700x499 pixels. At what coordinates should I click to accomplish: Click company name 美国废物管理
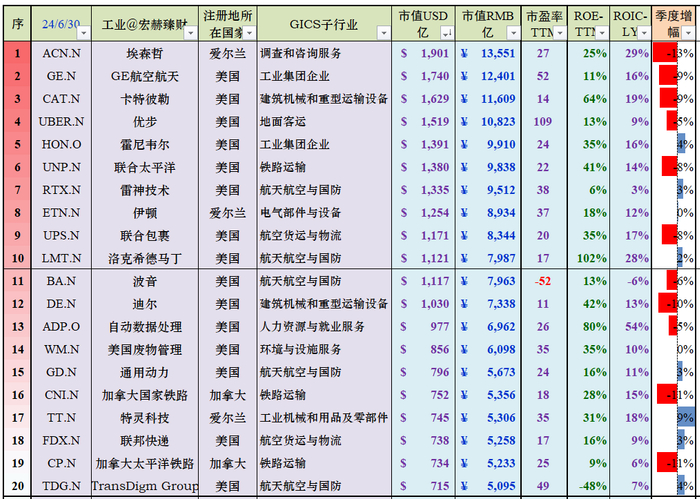point(145,349)
